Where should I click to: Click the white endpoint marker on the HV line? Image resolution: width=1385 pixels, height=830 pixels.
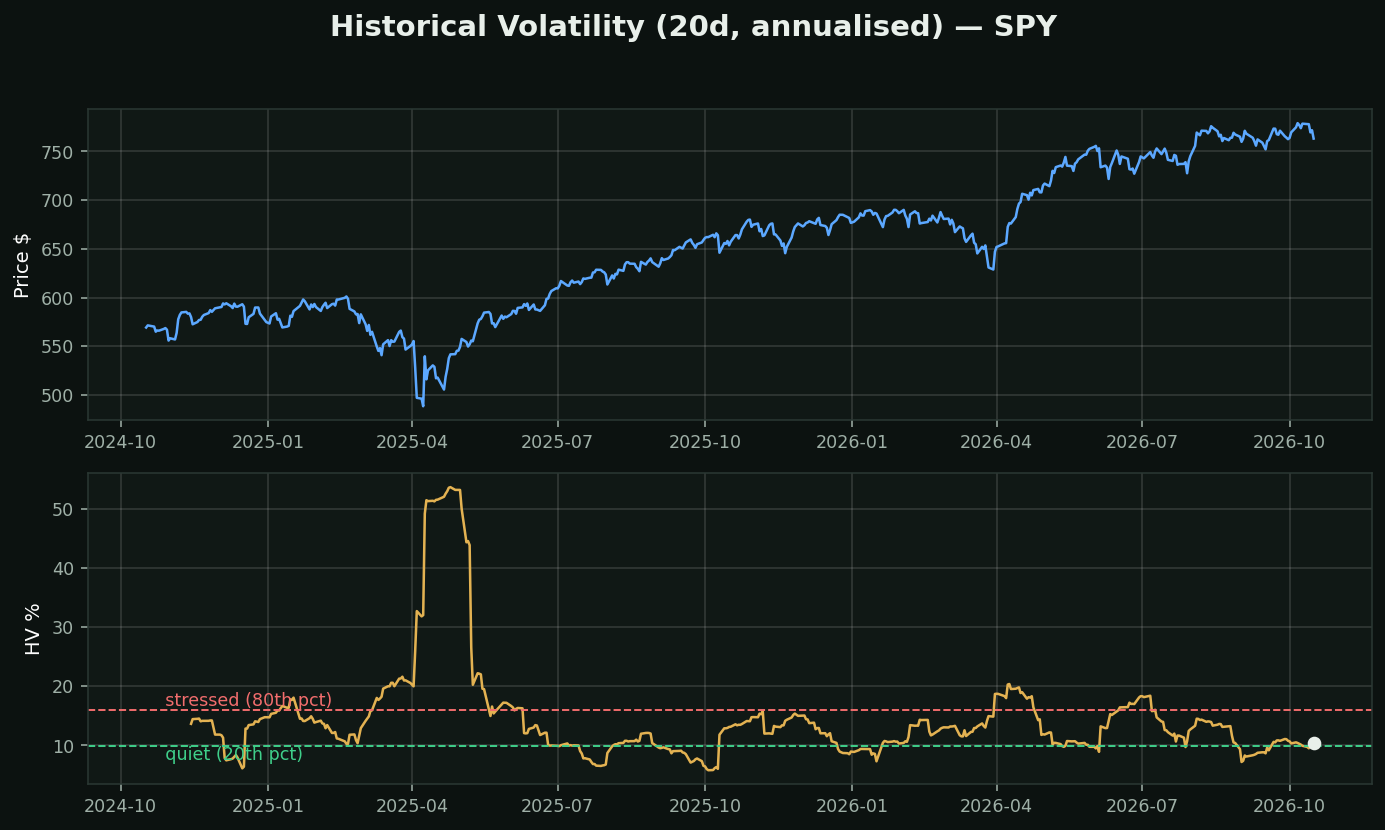[x=1314, y=743]
